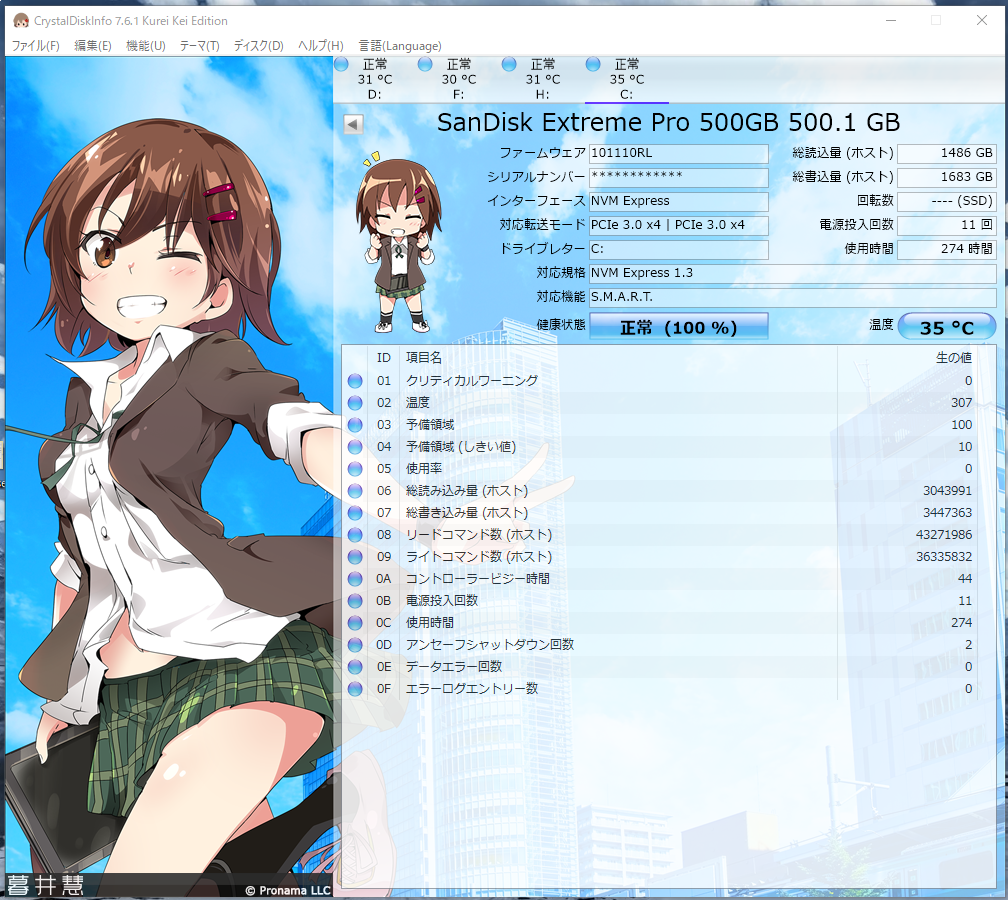Click status orb for attribute 08 リードコマンド数

[355, 534]
